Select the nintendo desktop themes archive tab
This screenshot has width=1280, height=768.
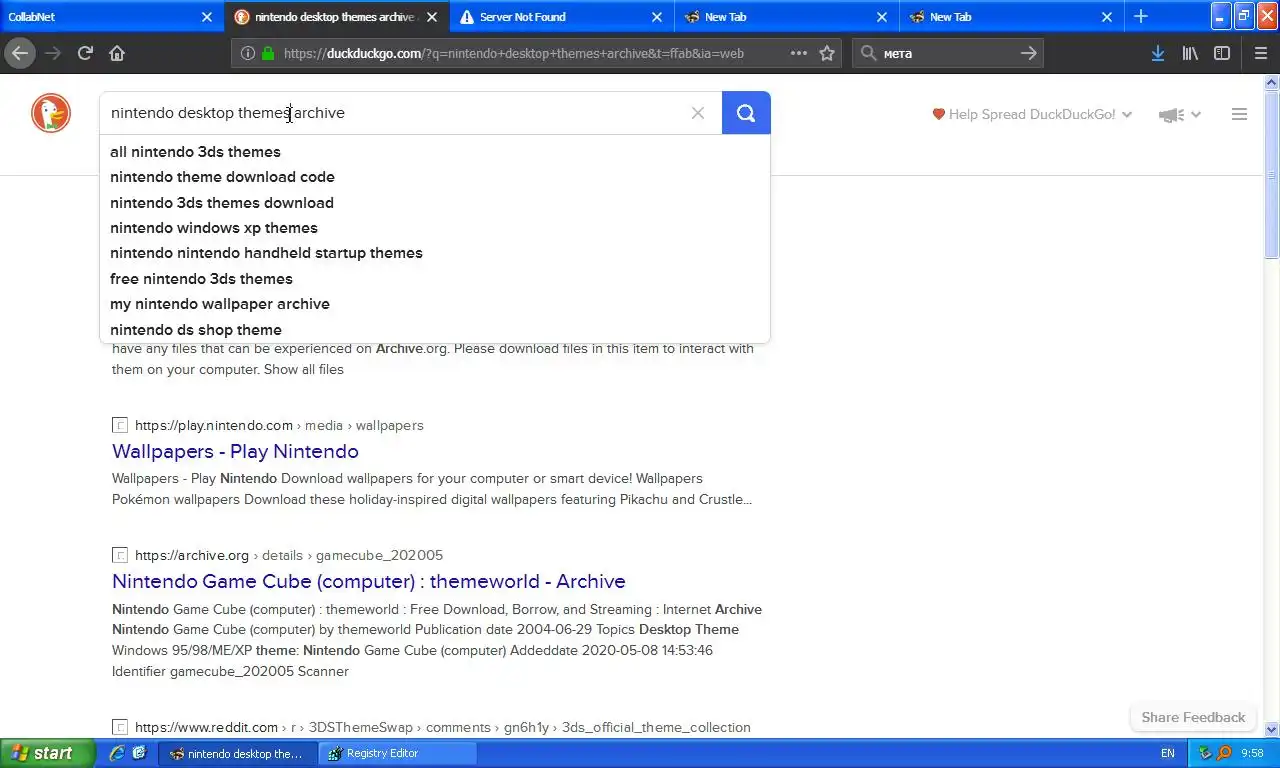pos(337,17)
